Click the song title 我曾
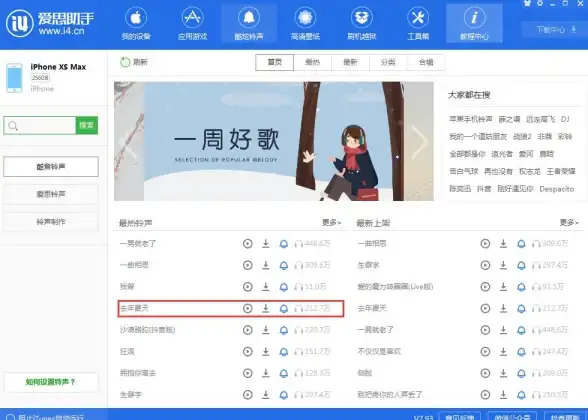This screenshot has width=588, height=420. (127, 287)
